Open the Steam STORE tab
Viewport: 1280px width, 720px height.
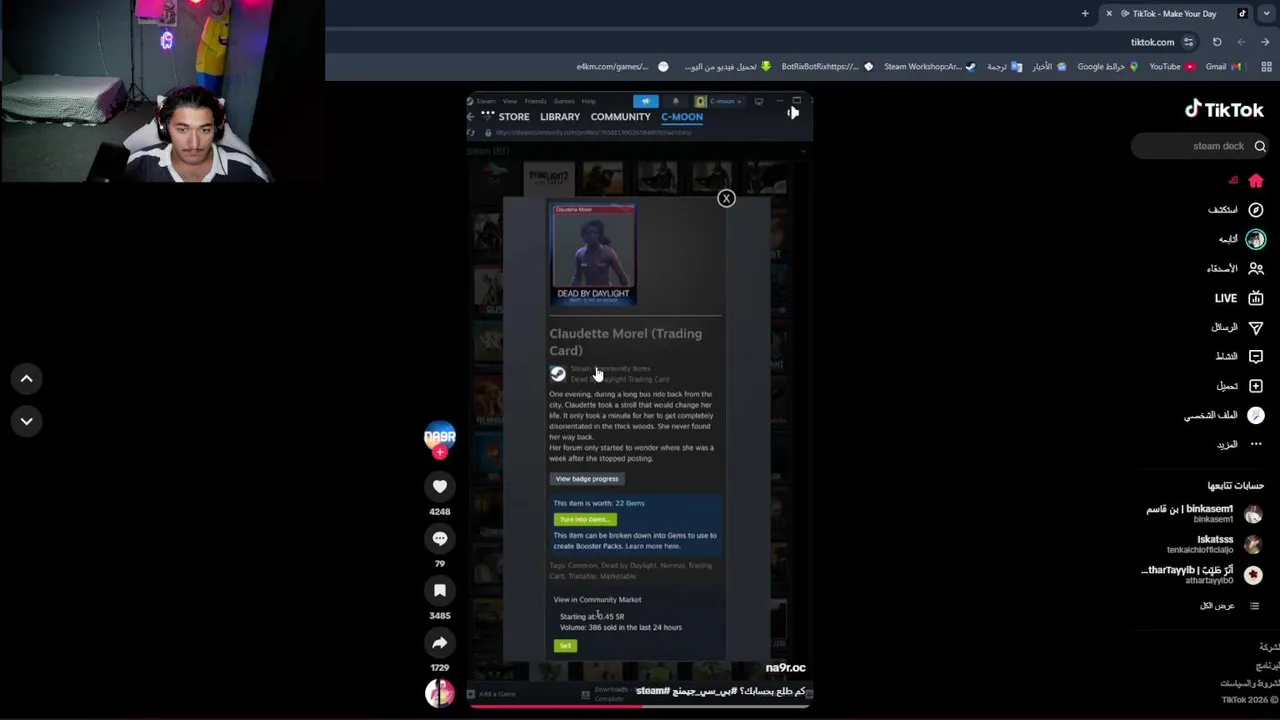[514, 117]
